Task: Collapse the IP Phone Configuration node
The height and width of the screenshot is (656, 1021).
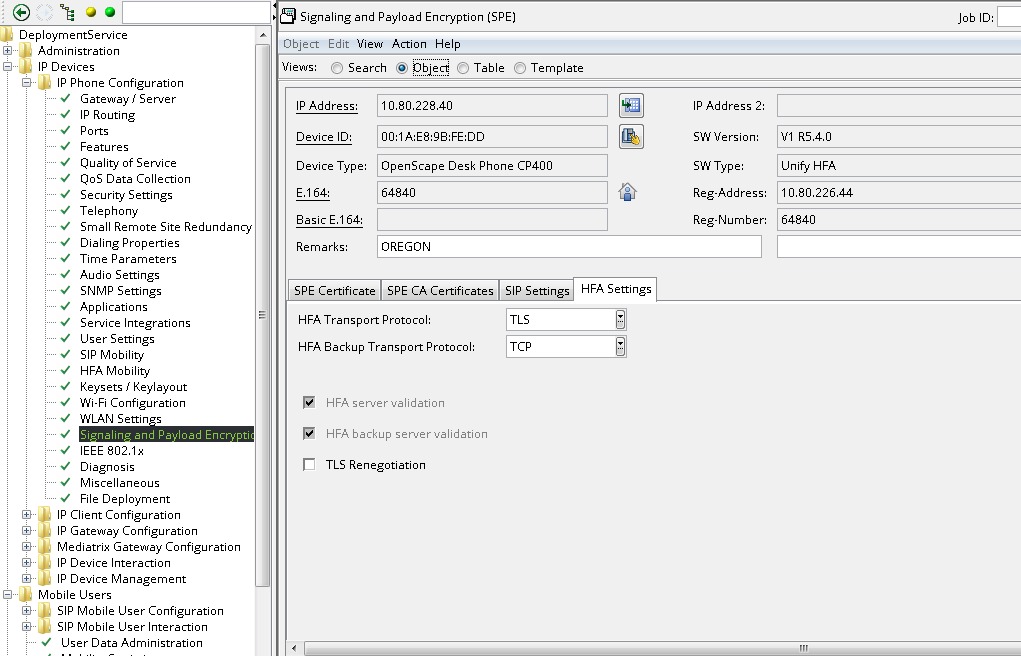Action: point(26,83)
